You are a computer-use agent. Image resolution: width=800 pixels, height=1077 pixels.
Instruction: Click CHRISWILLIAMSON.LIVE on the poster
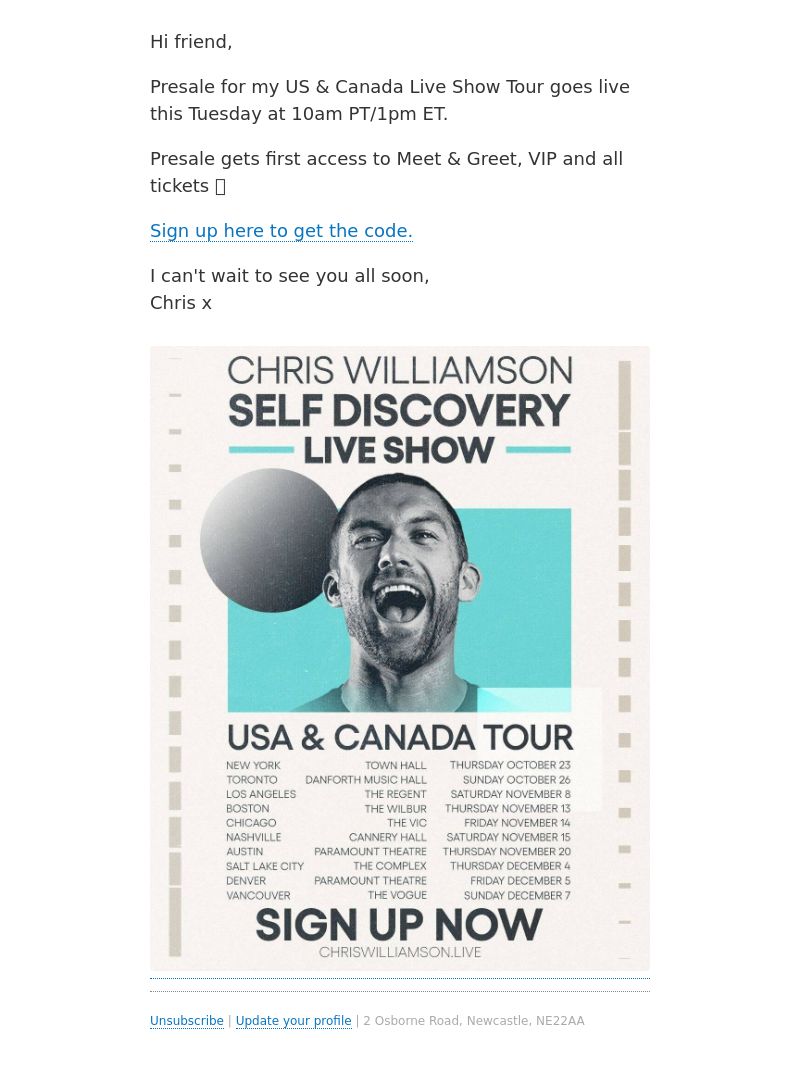[400, 952]
